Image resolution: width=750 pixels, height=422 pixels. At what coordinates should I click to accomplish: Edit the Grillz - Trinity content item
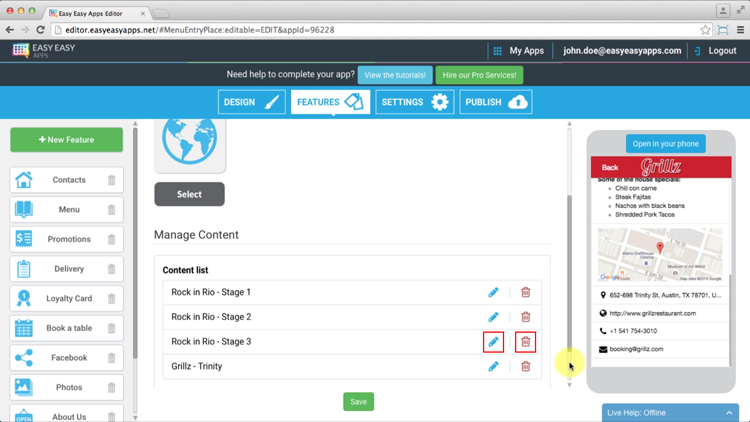493,367
